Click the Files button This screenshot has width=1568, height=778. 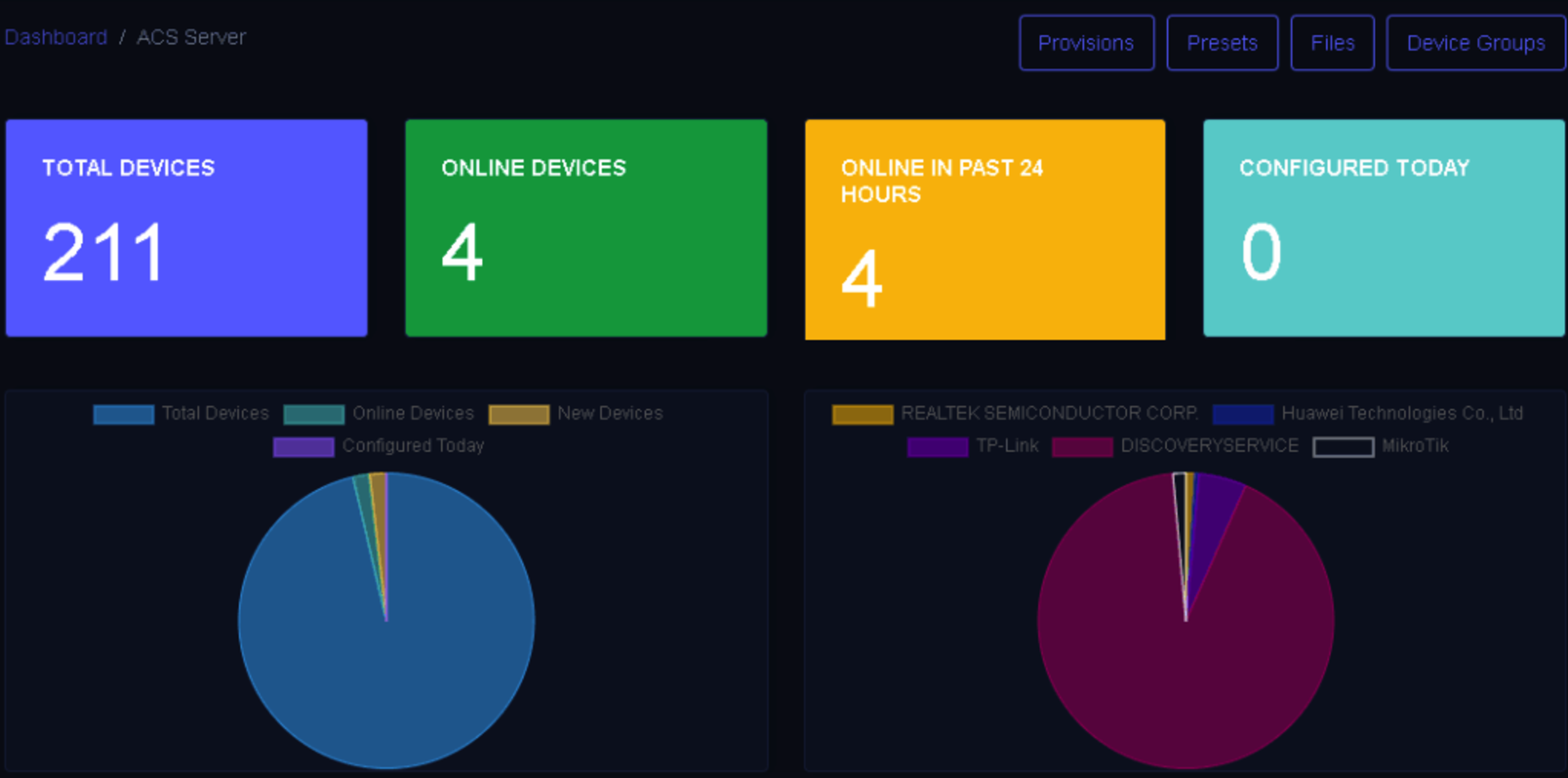tap(1332, 42)
